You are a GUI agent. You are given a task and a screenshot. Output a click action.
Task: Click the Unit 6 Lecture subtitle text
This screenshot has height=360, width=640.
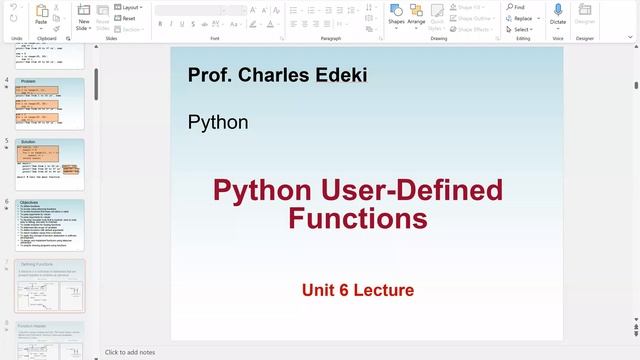pos(358,290)
